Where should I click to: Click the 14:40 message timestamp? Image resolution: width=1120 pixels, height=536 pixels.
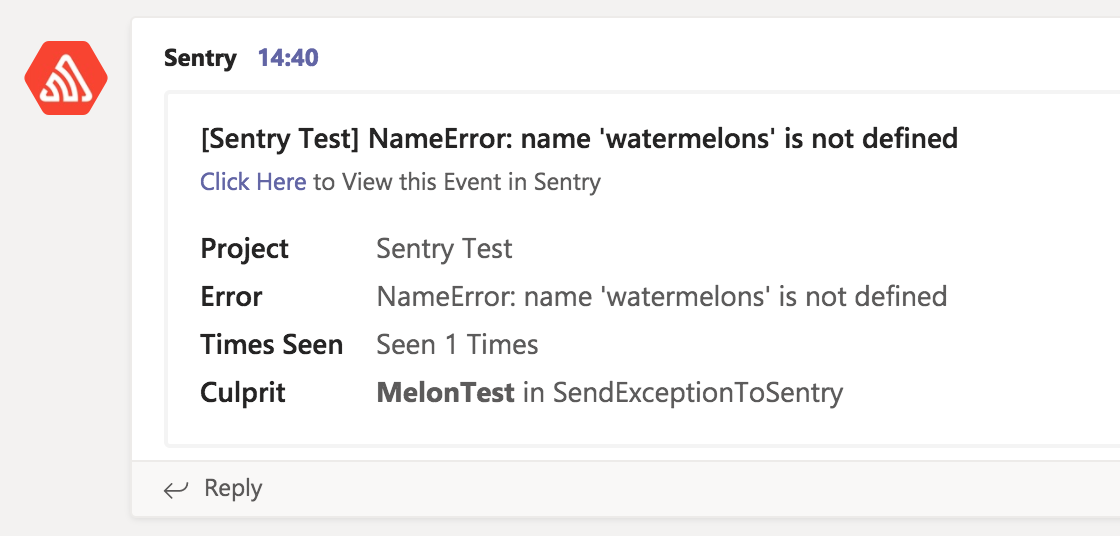tap(288, 58)
